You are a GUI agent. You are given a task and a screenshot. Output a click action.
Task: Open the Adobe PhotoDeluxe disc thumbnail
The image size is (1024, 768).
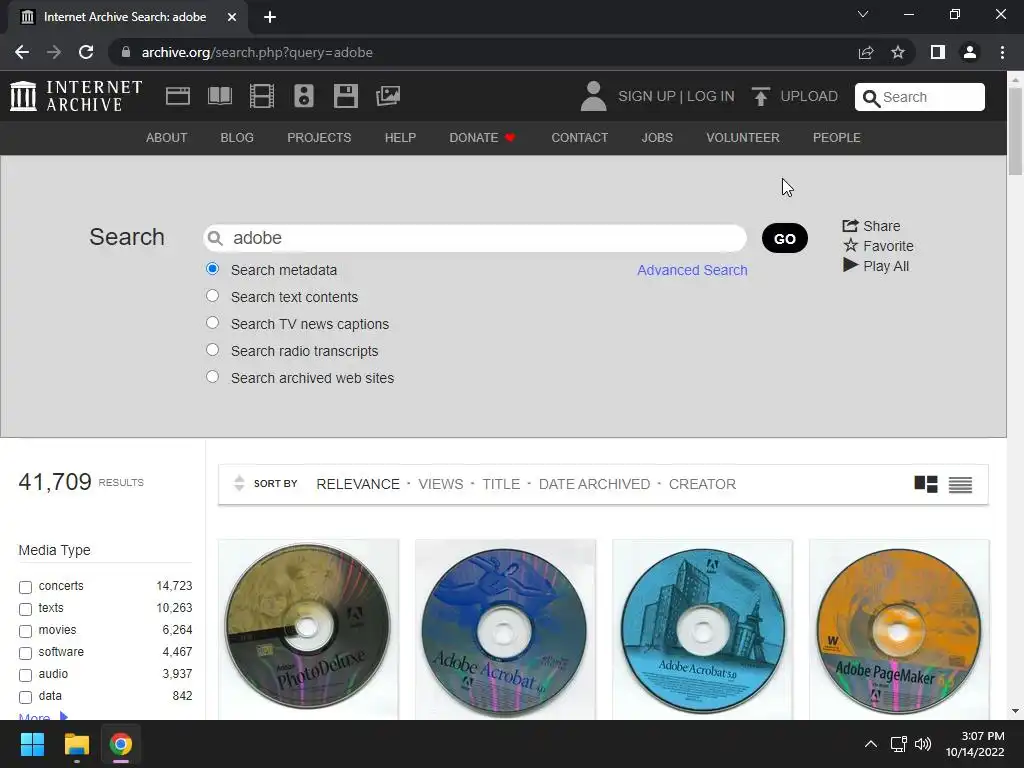pyautogui.click(x=308, y=628)
